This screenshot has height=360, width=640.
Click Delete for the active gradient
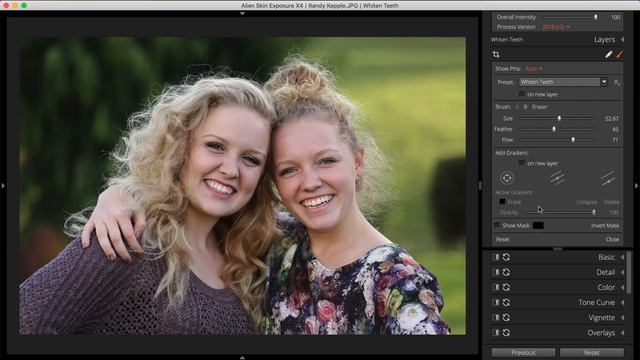click(x=611, y=202)
